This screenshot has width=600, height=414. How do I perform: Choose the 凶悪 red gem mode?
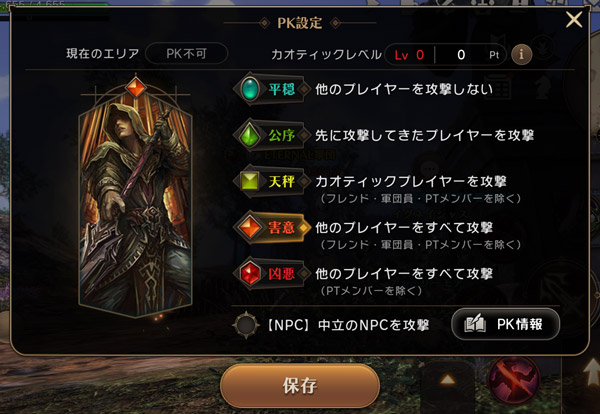pyautogui.click(x=270, y=274)
